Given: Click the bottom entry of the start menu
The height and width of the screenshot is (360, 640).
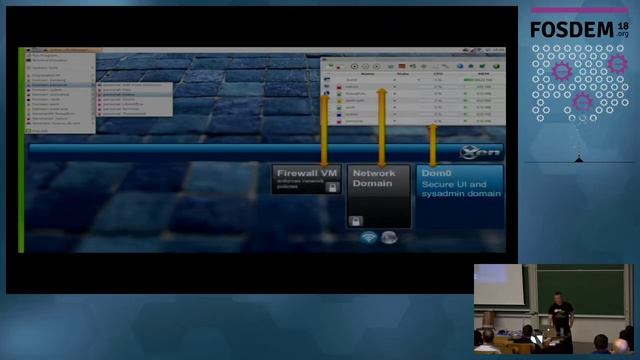Looking at the screenshot, I should pyautogui.click(x=60, y=131).
